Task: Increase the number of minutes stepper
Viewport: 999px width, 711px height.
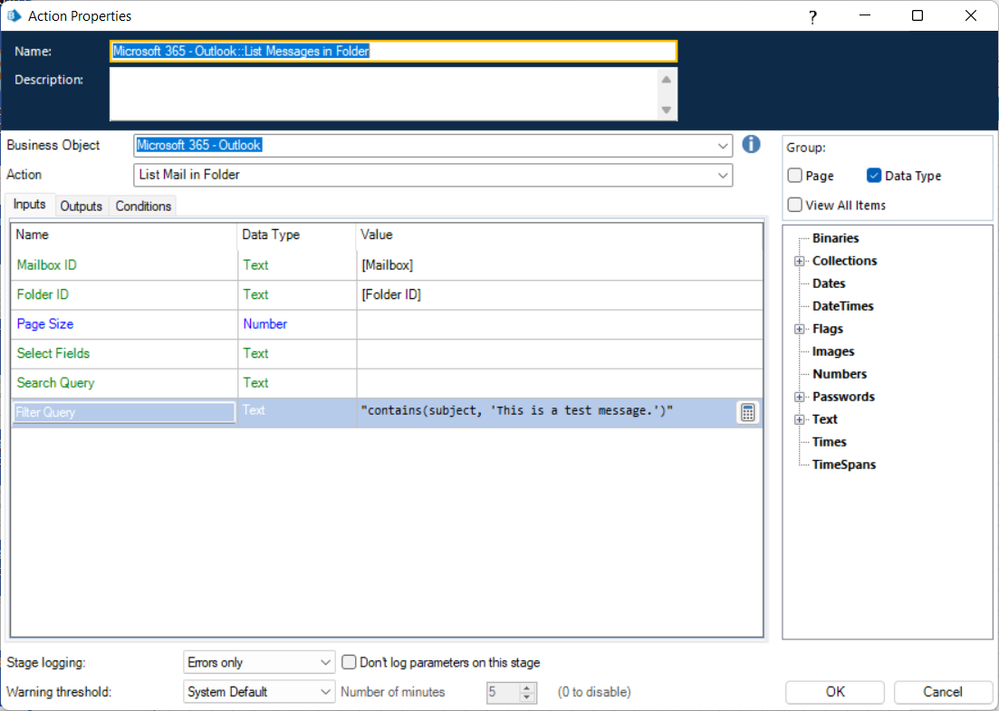Action: (527, 687)
